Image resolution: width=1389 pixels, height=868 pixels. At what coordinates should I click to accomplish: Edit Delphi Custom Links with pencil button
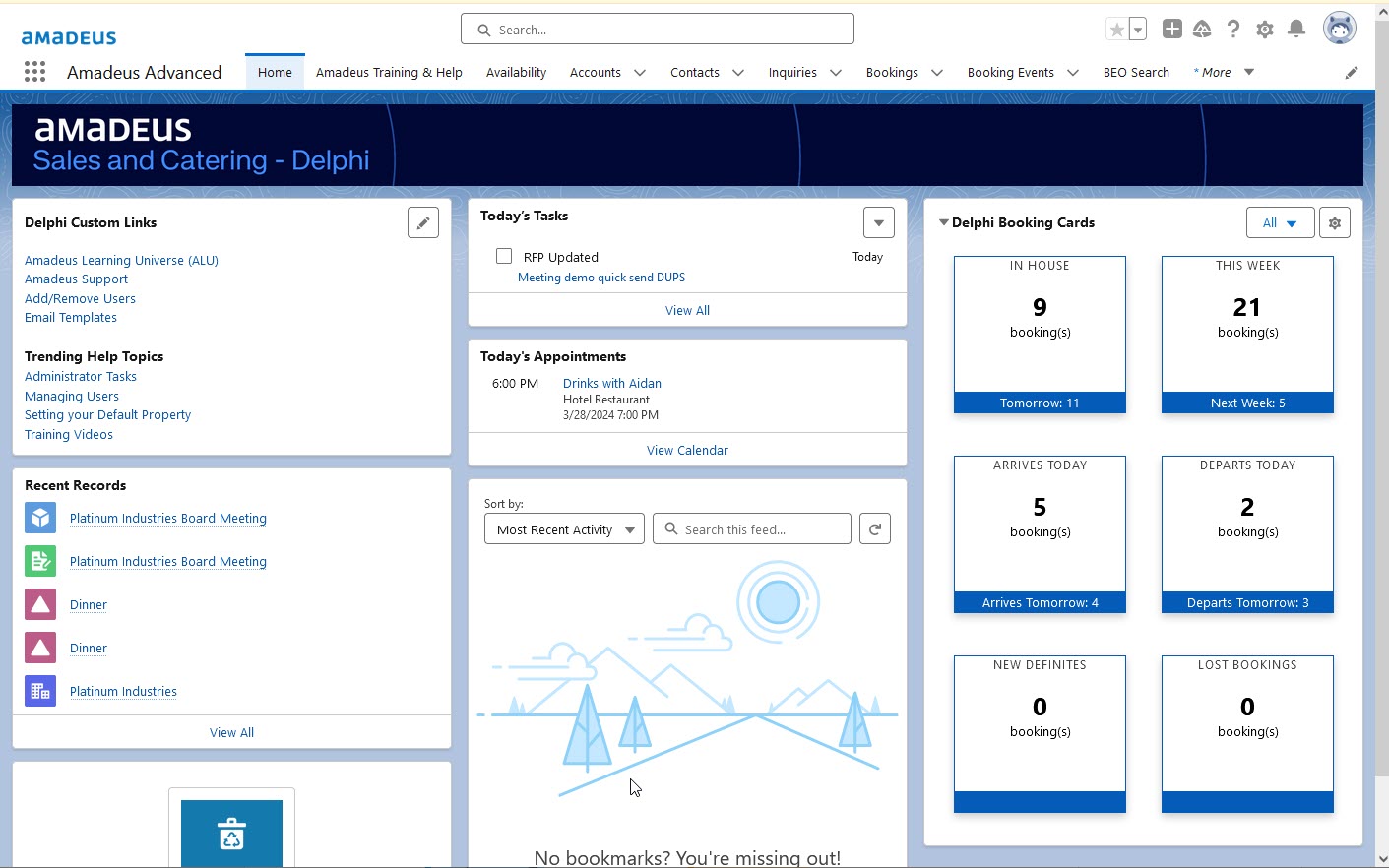point(423,223)
